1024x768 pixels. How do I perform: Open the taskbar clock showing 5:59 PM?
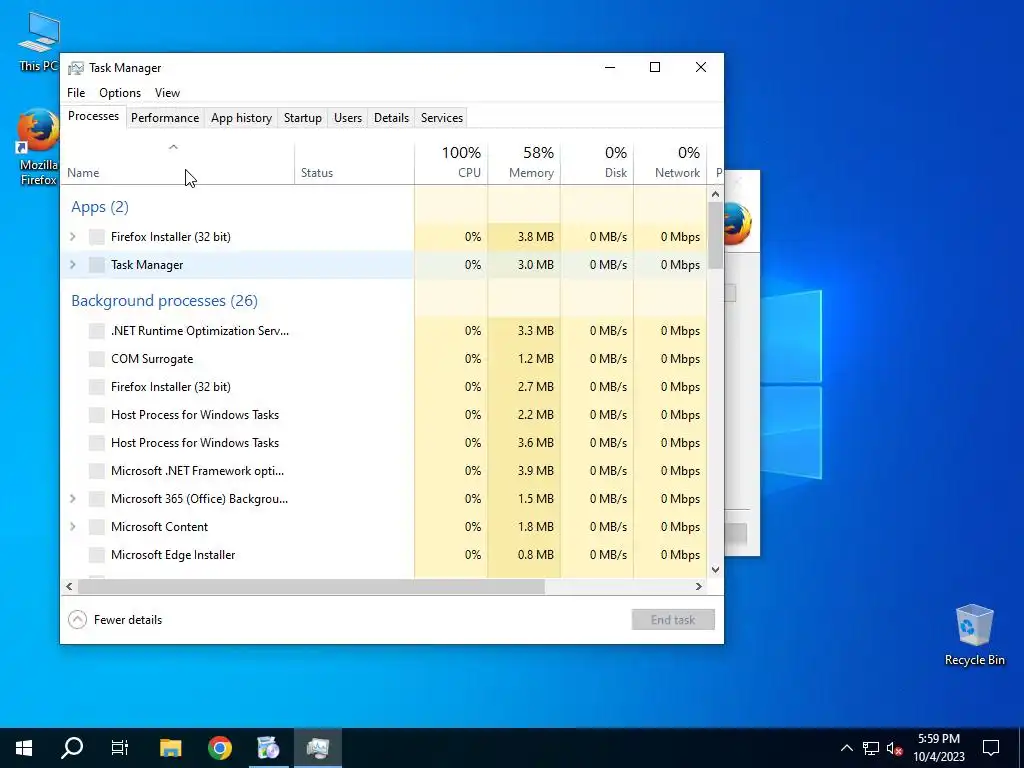tap(938, 748)
